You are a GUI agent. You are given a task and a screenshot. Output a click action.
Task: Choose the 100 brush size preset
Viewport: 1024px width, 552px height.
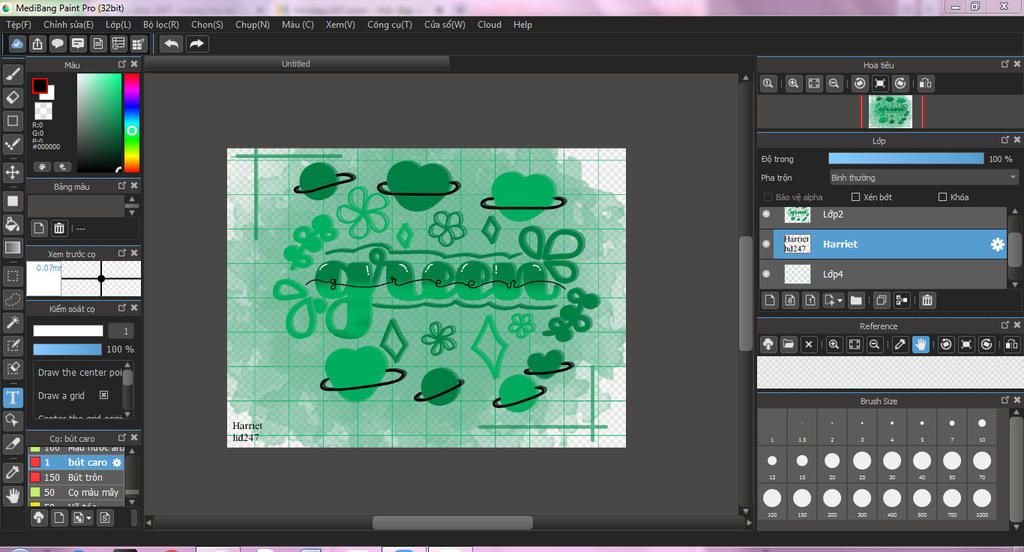tap(772, 501)
